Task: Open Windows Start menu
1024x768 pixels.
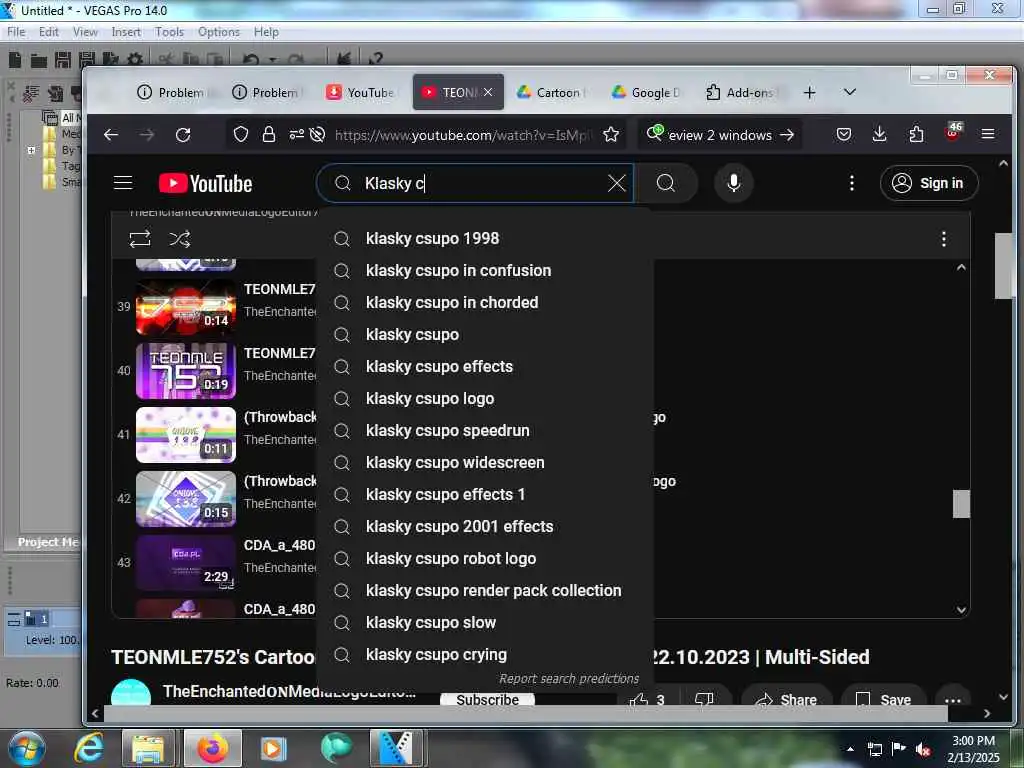Action: (26, 749)
